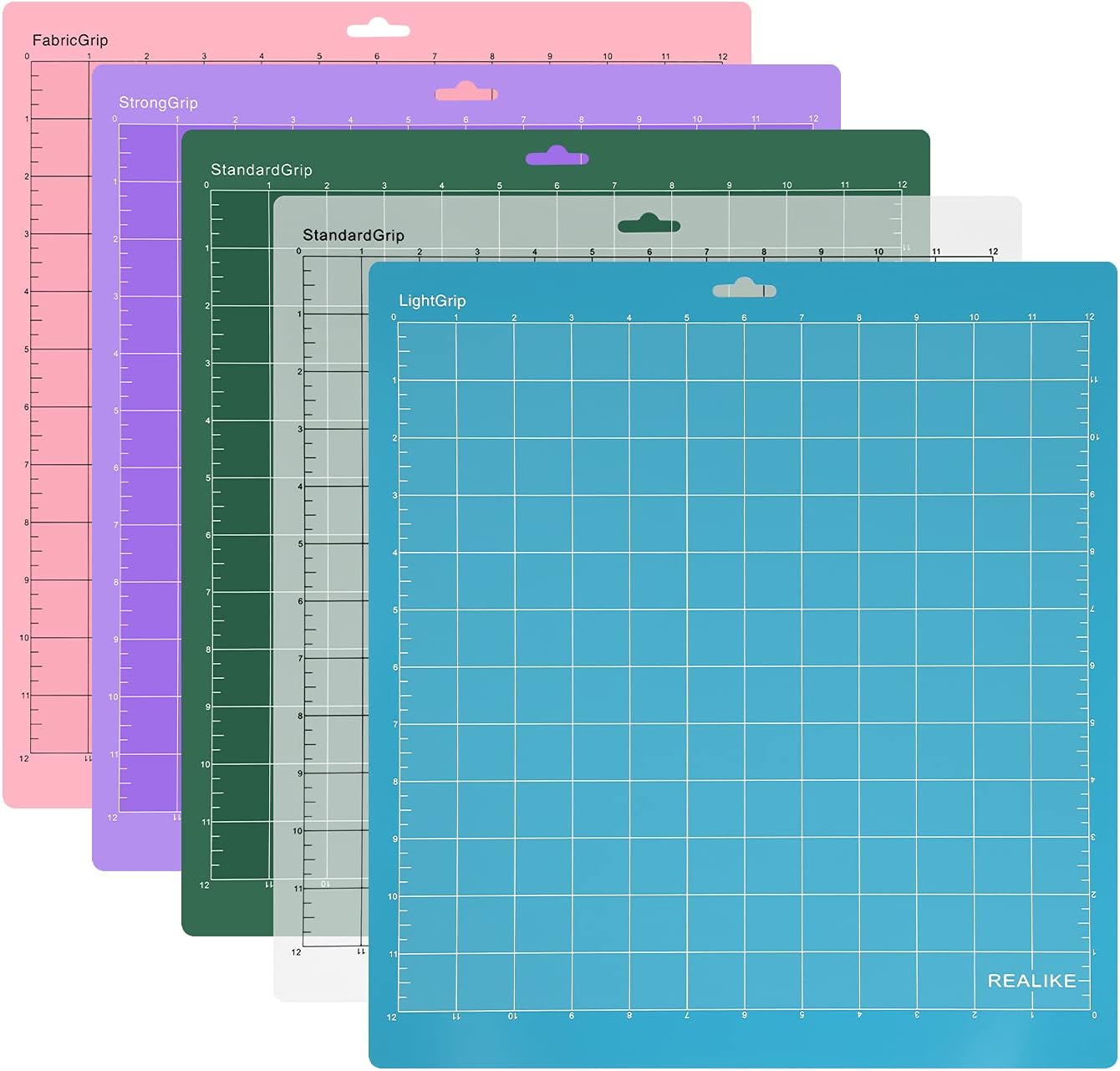
Task: Click the hanging hole on the pink mat
Action: click(380, 28)
